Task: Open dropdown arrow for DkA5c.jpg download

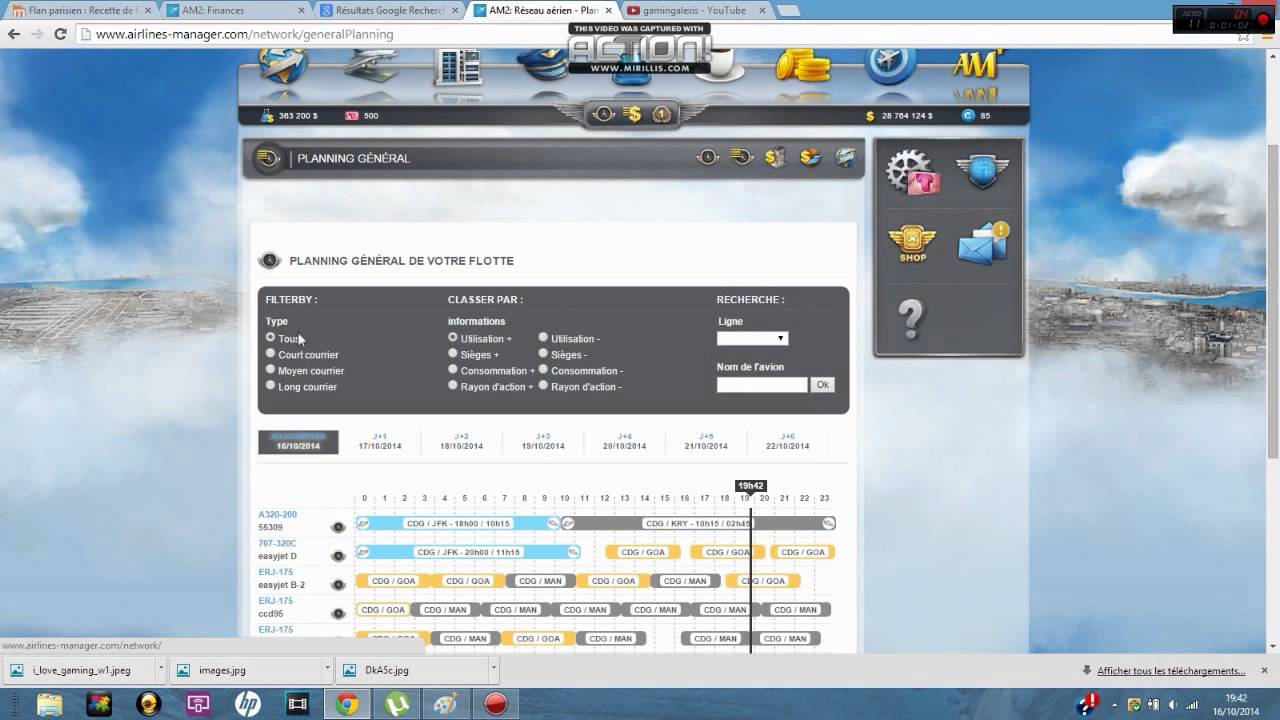Action: pos(493,670)
